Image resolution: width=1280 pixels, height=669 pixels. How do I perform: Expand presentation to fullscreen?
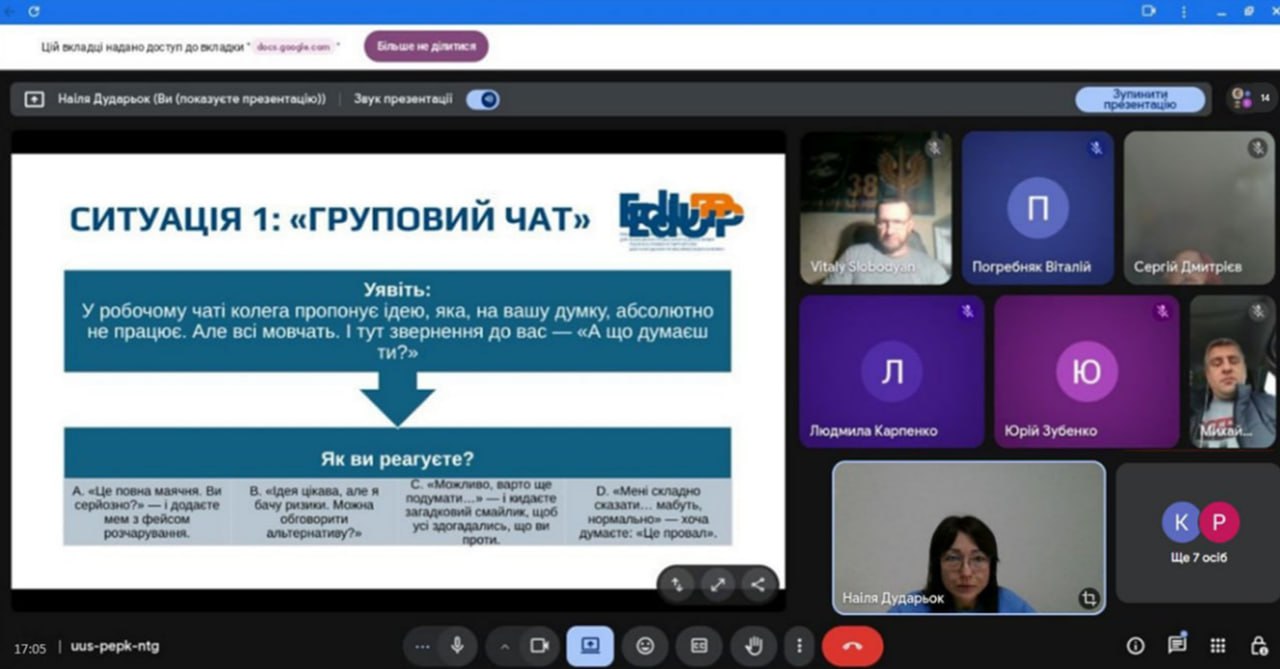click(717, 585)
